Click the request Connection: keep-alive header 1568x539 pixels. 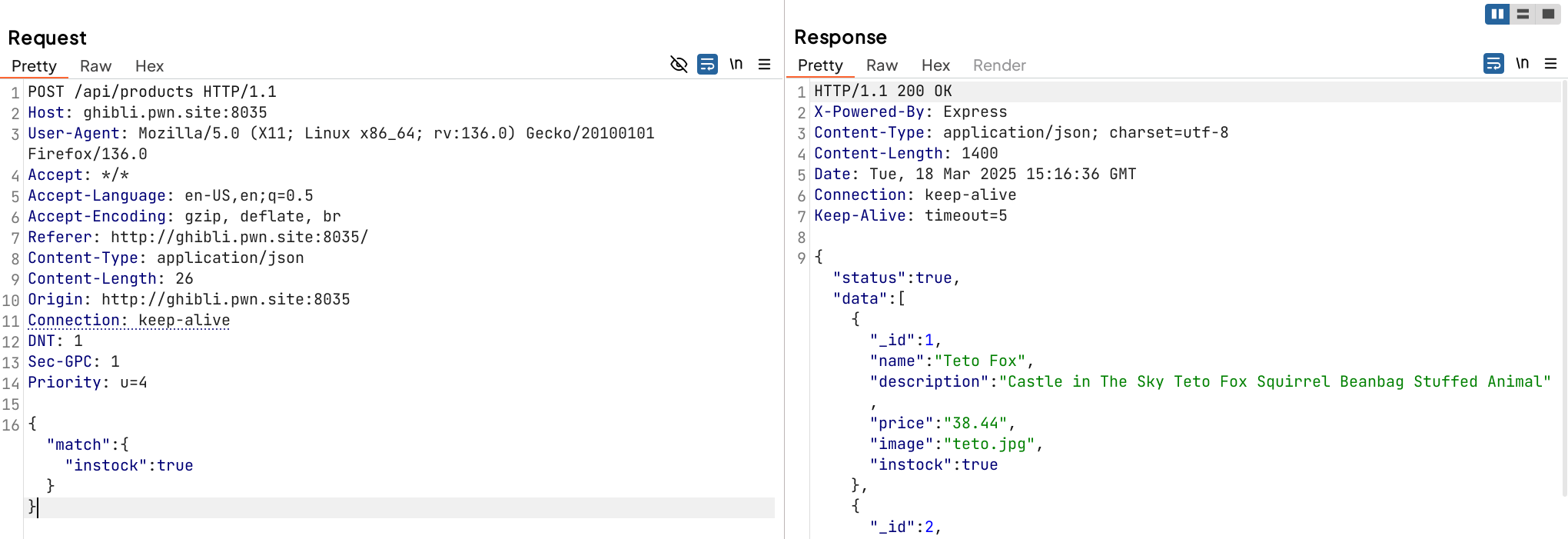[x=129, y=320]
